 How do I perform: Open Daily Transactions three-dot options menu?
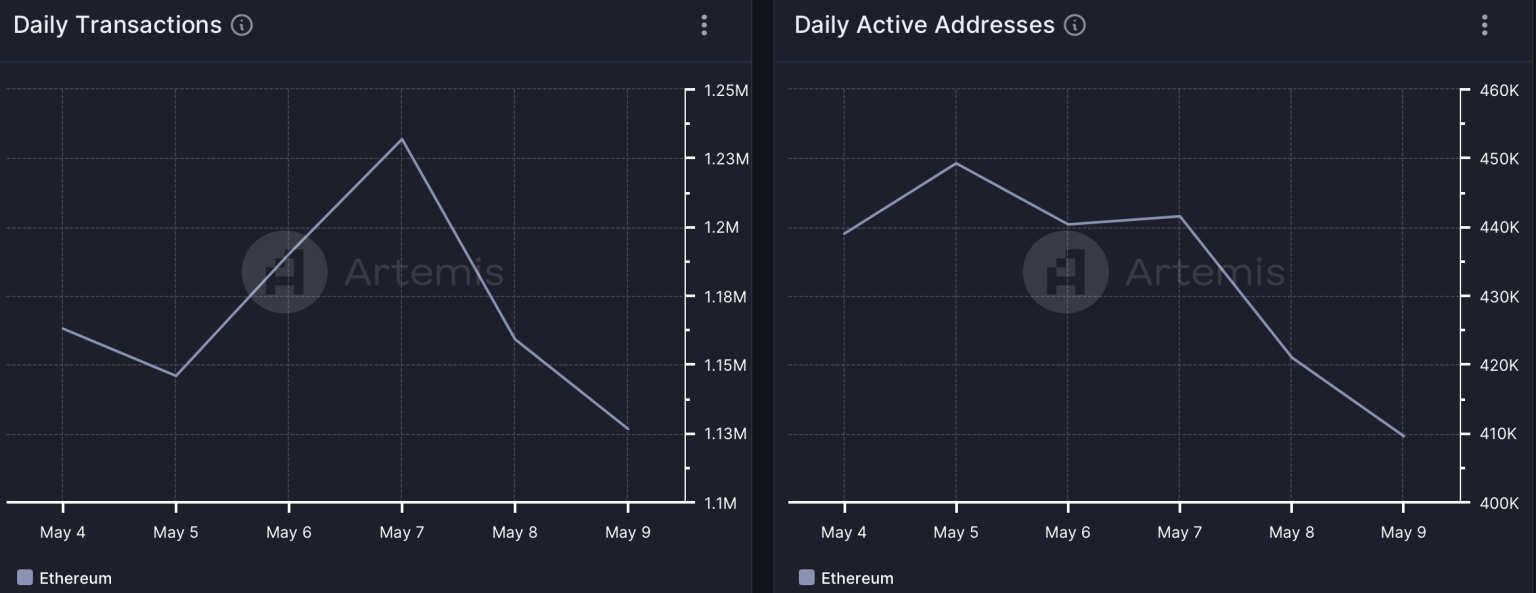[704, 25]
